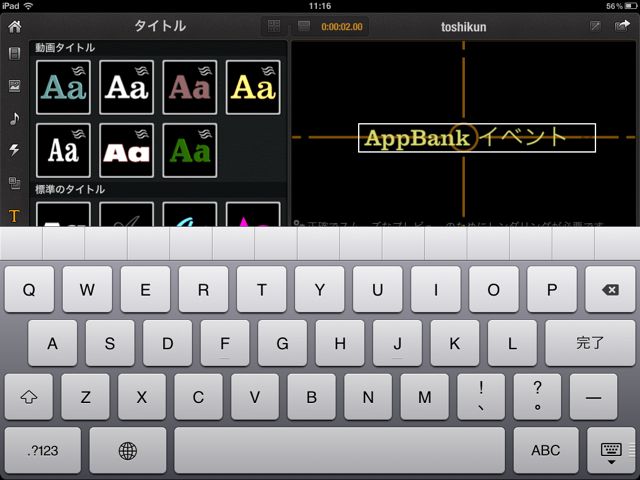Switch to timeline view icon

pos(304,27)
